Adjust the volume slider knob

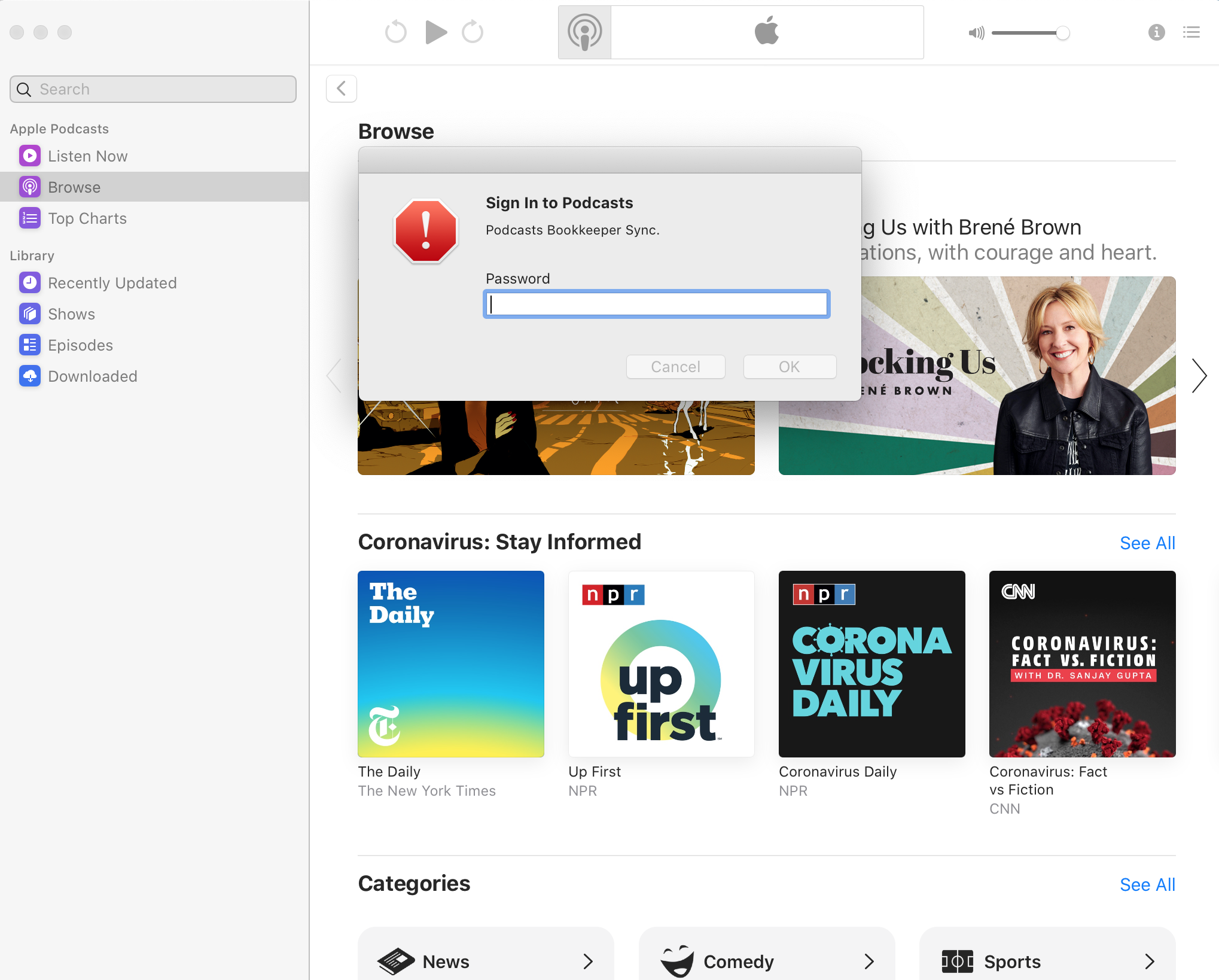[x=1062, y=33]
